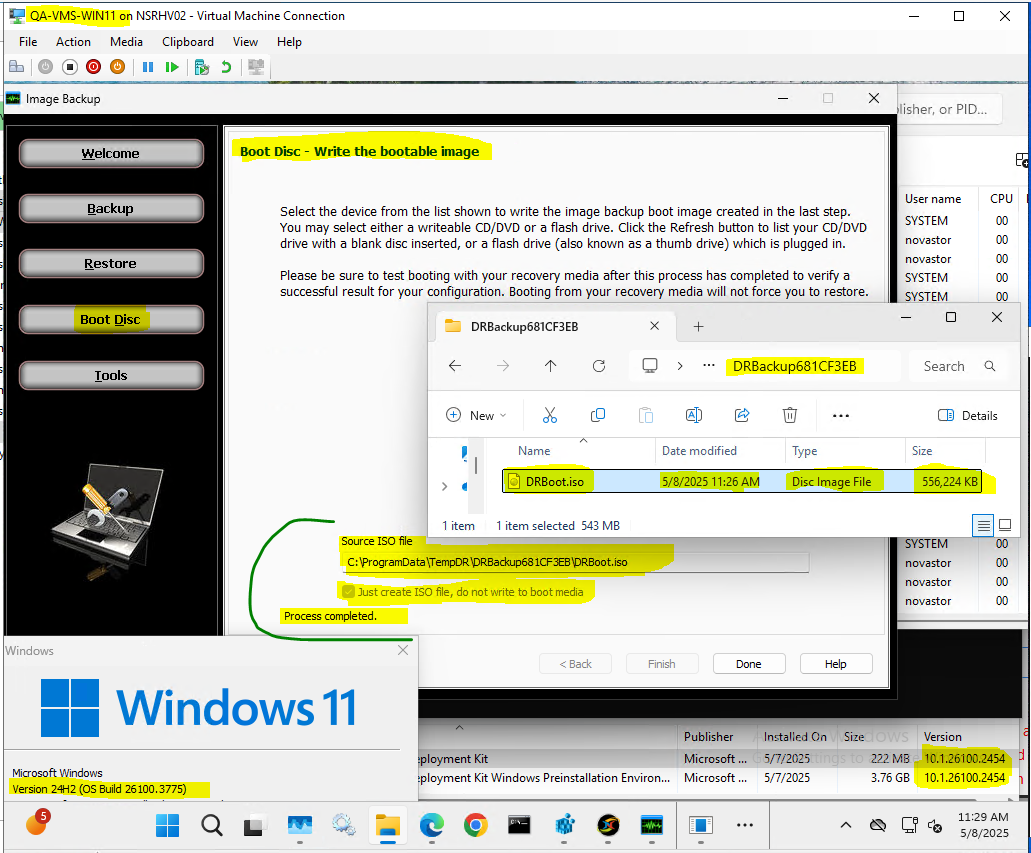This screenshot has height=853, width=1031.
Task: Click the '556,224 KB' size cell
Action: tap(949, 482)
